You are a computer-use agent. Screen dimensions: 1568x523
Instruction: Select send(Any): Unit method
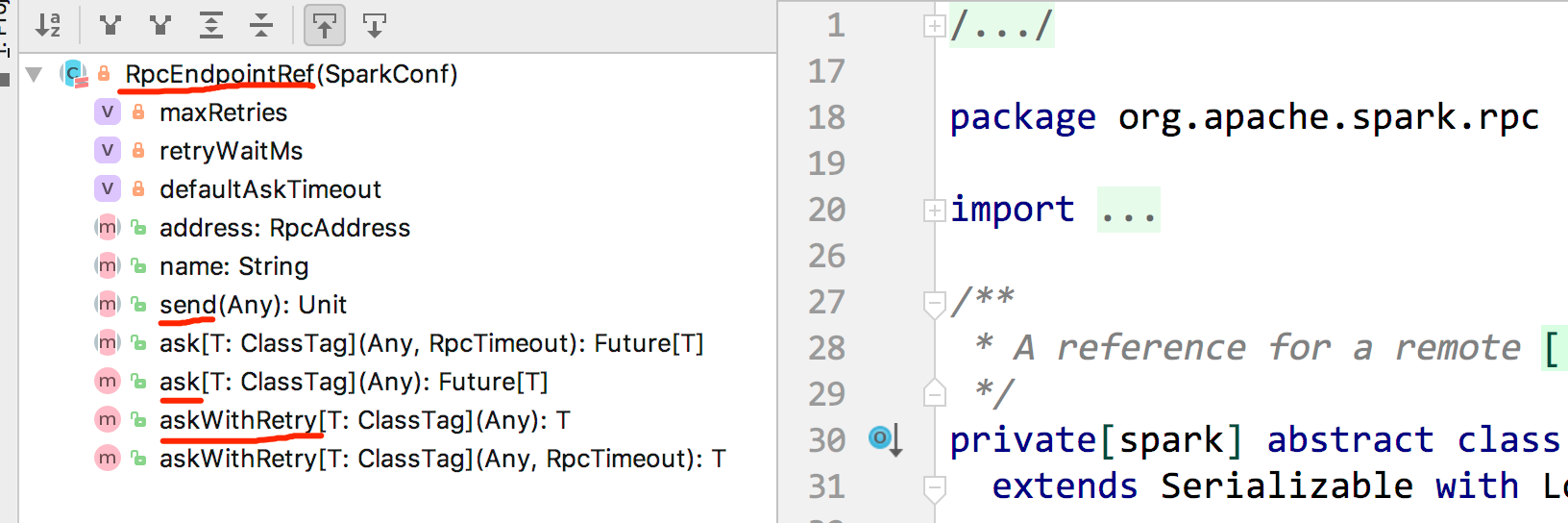[253, 305]
